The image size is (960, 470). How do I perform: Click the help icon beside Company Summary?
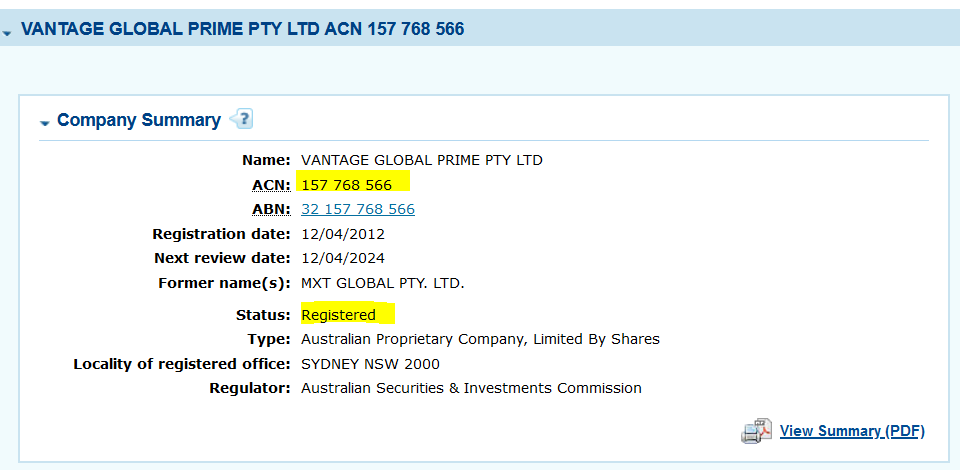(241, 120)
